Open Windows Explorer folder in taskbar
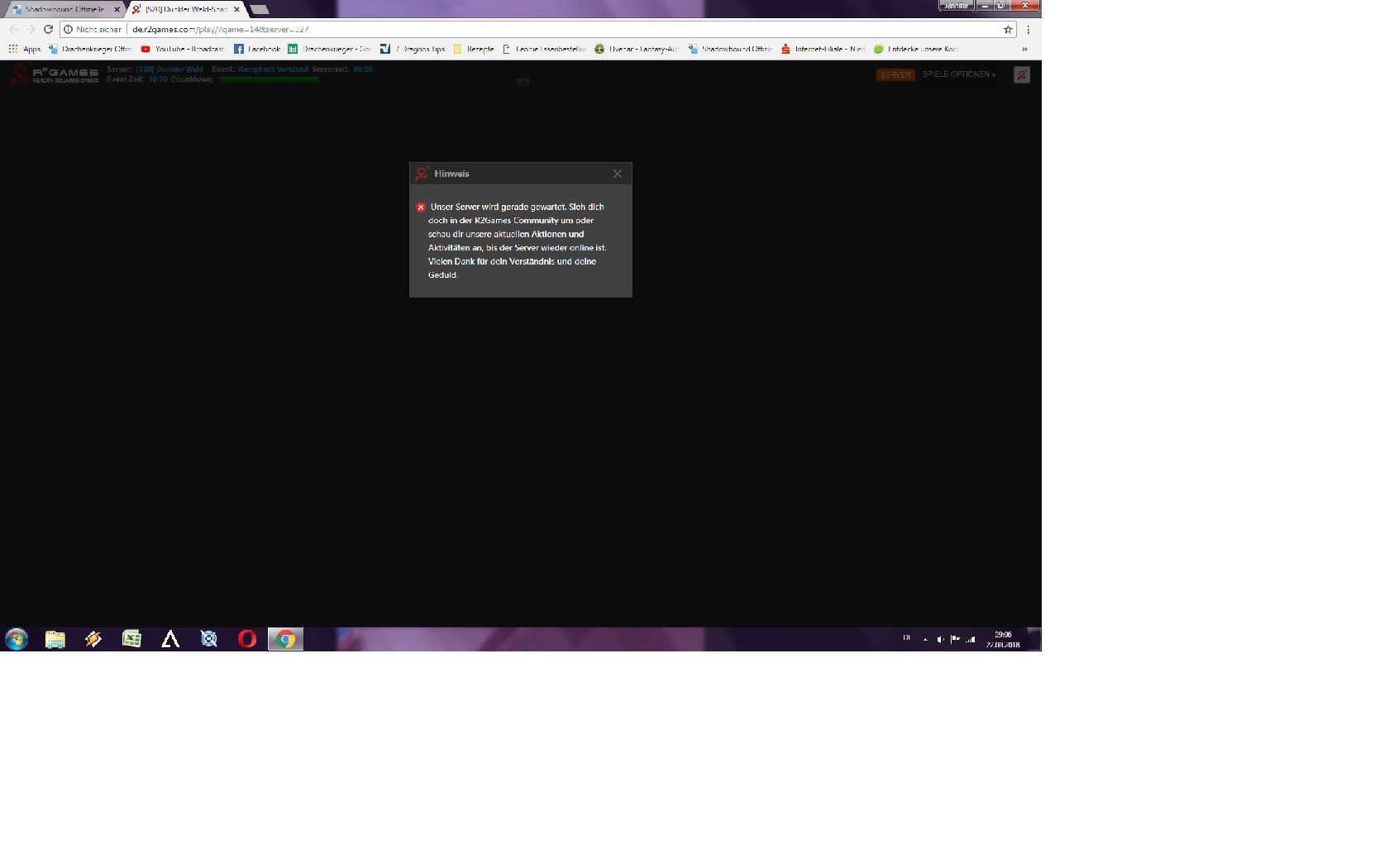The image size is (1389, 868). point(55,639)
